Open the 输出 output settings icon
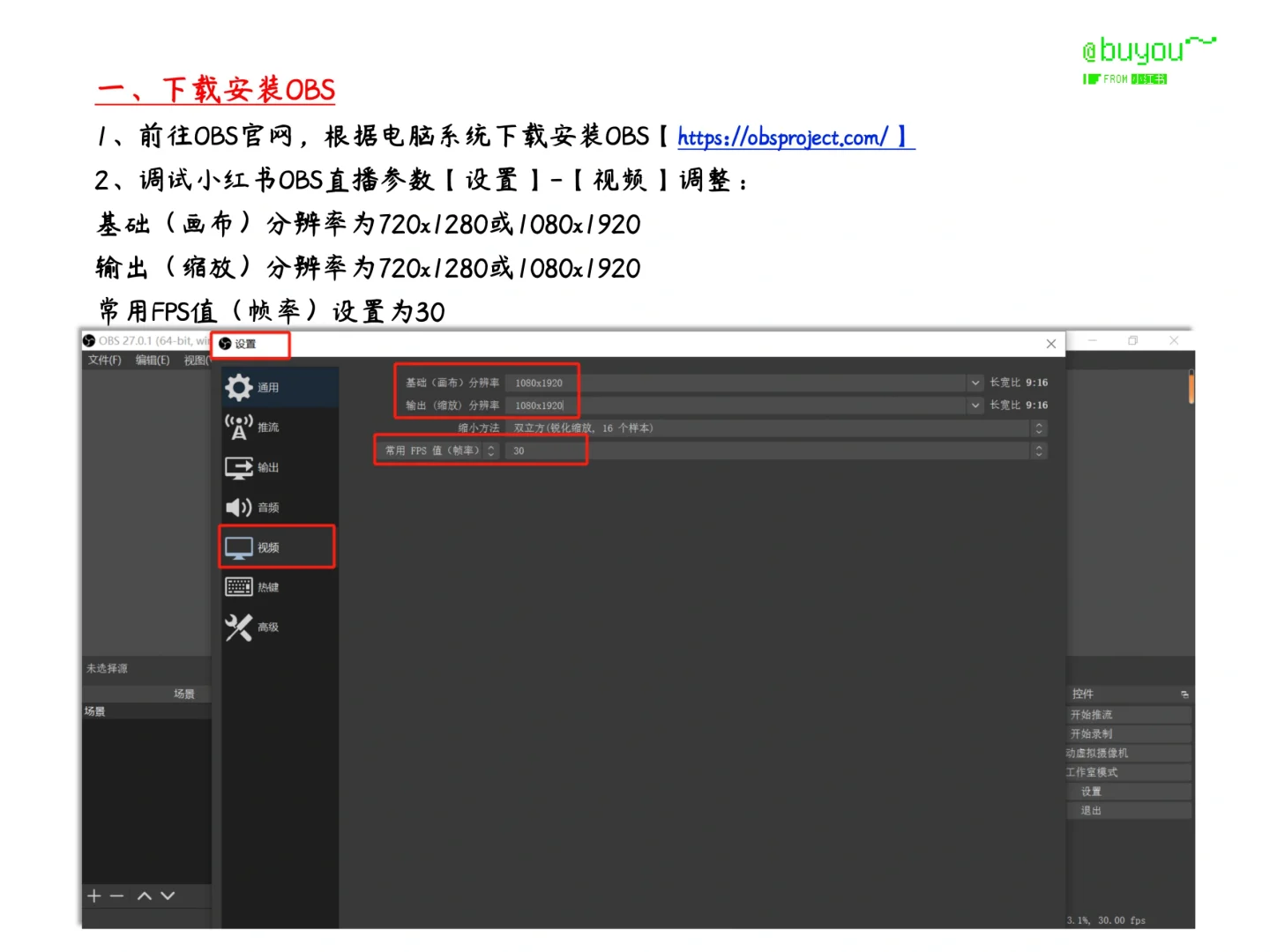1270x952 pixels. pos(238,467)
